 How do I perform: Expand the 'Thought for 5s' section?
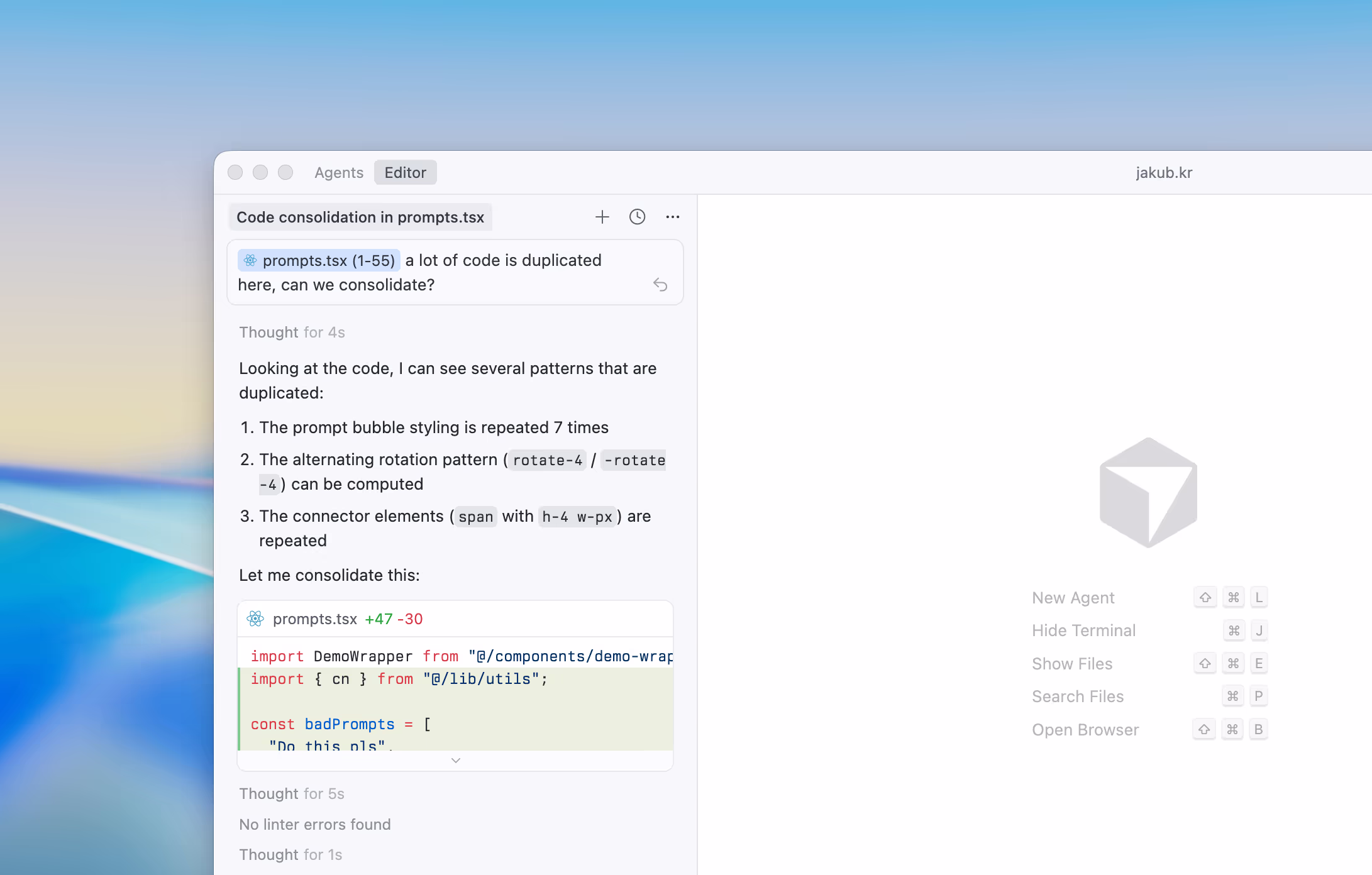pyautogui.click(x=292, y=793)
